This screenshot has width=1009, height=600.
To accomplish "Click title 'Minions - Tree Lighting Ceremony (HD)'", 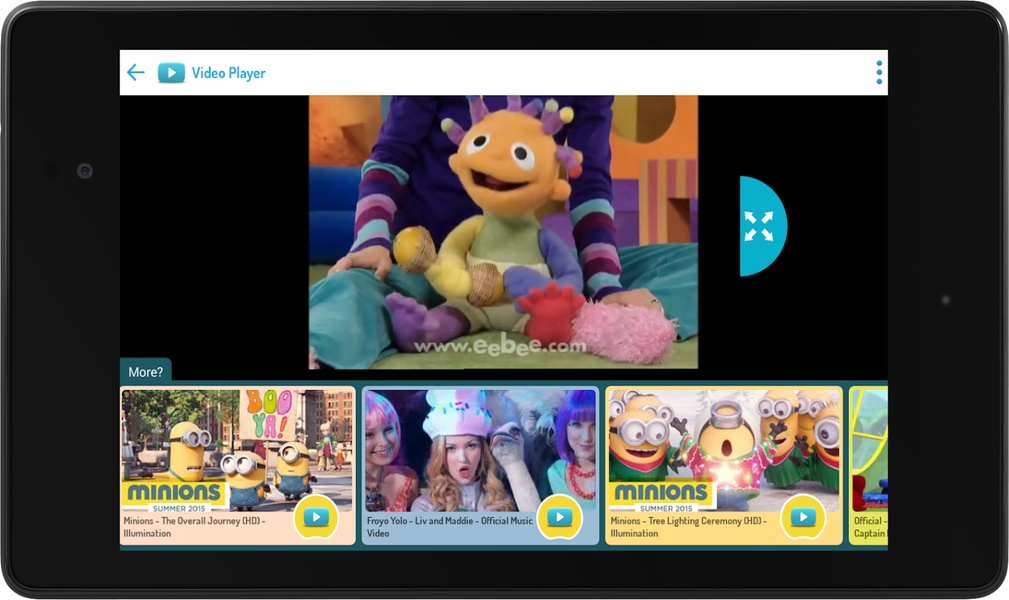I will click(689, 521).
